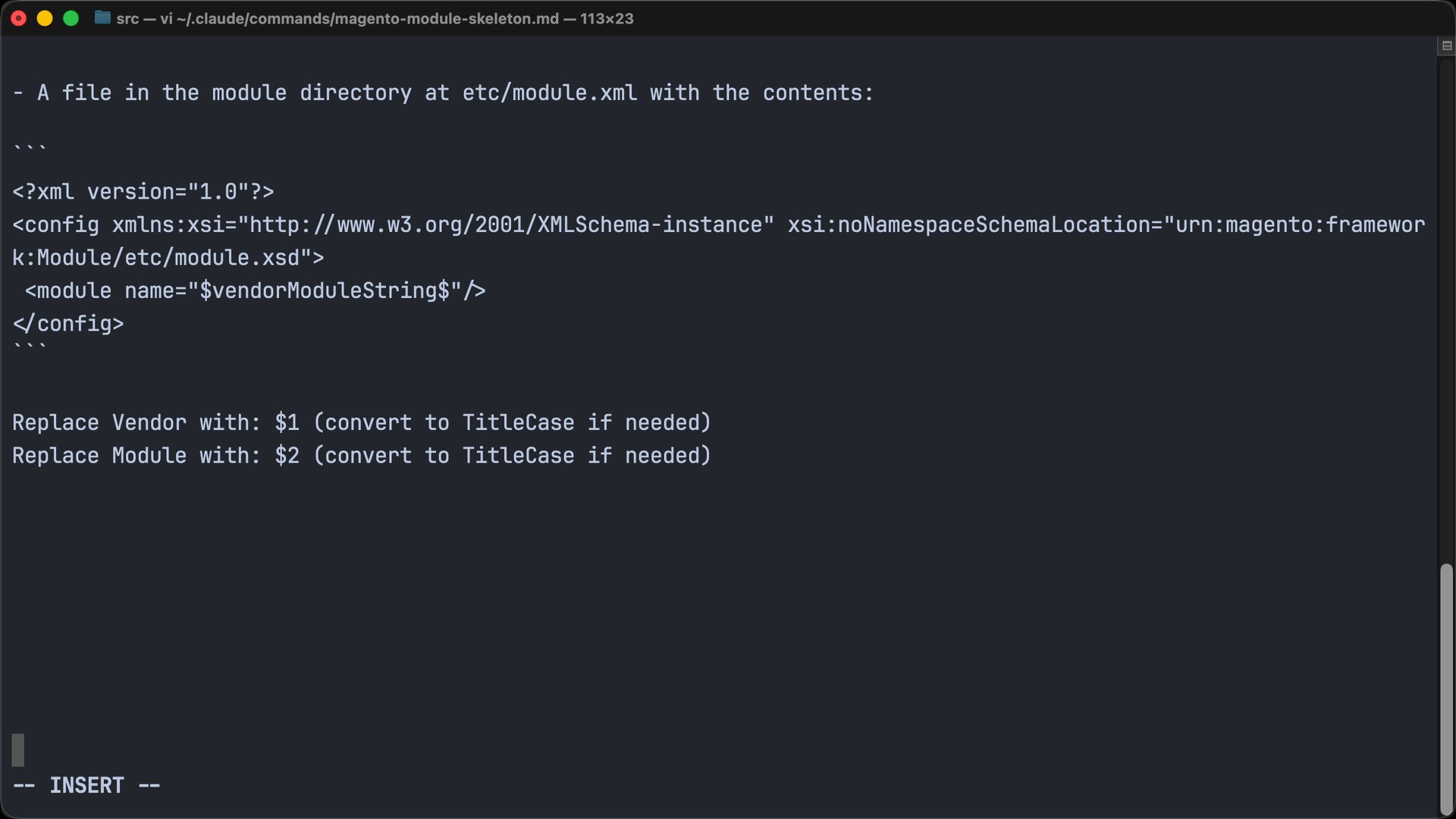Click the word "TitleCase" in Replace Vendor line
The width and height of the screenshot is (1456, 819).
tap(518, 422)
